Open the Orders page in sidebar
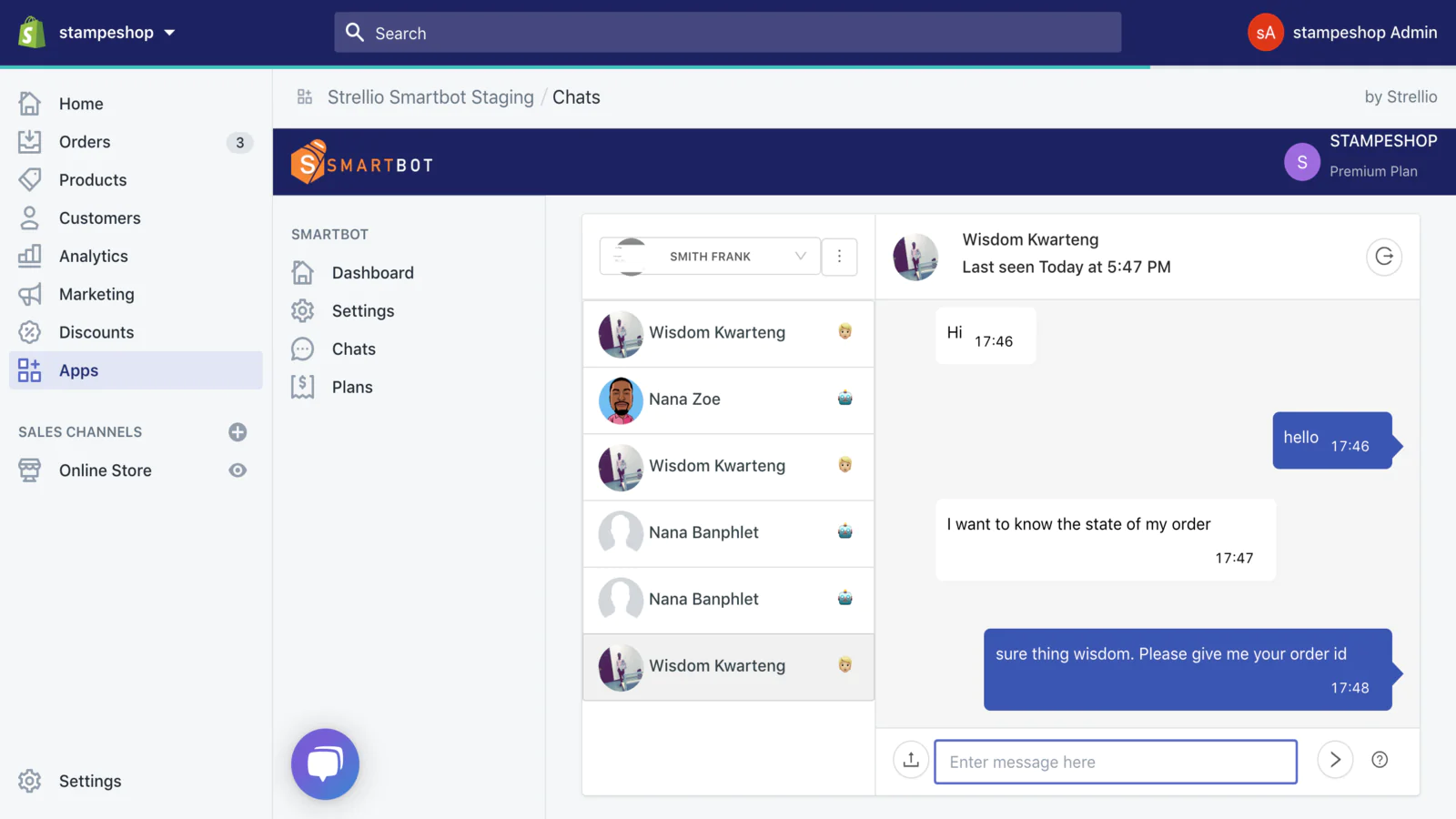Viewport: 1456px width, 819px height. 85,142
